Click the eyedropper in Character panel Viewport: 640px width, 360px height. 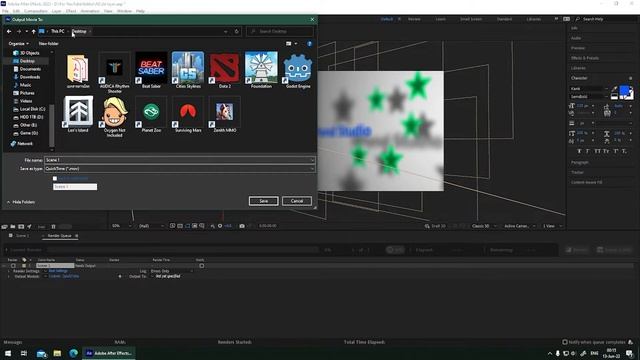click(615, 88)
